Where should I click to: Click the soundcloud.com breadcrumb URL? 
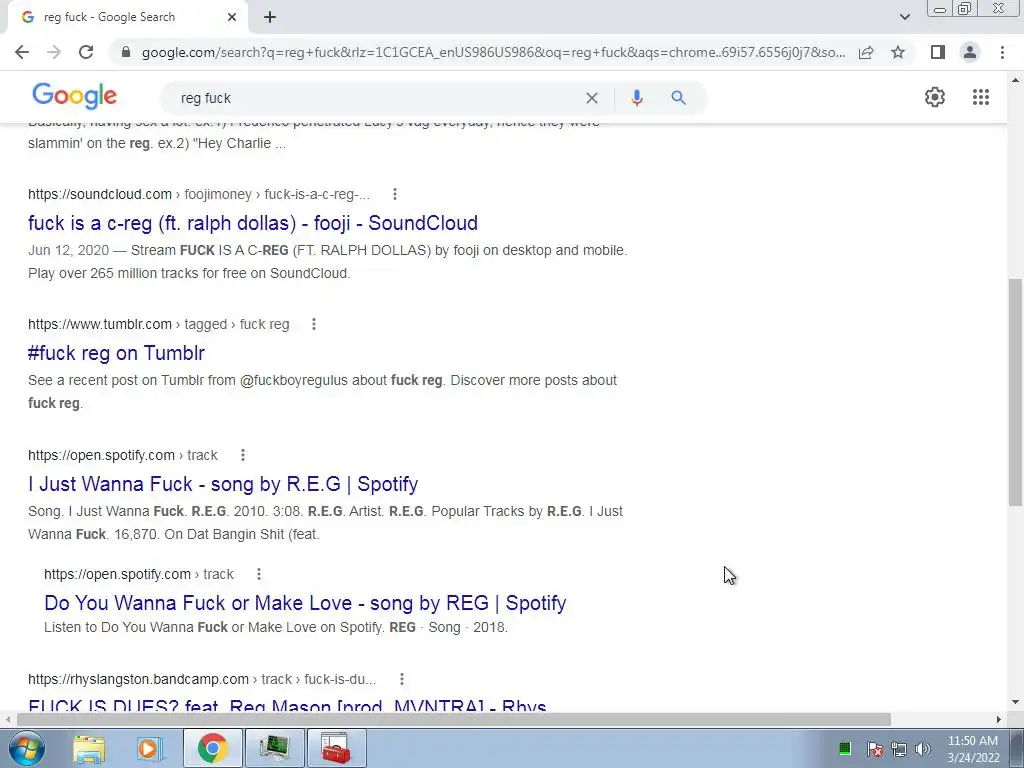point(100,194)
